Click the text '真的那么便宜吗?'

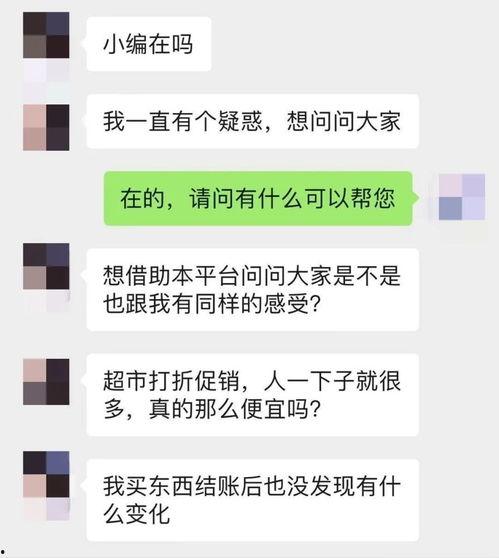tap(235, 409)
